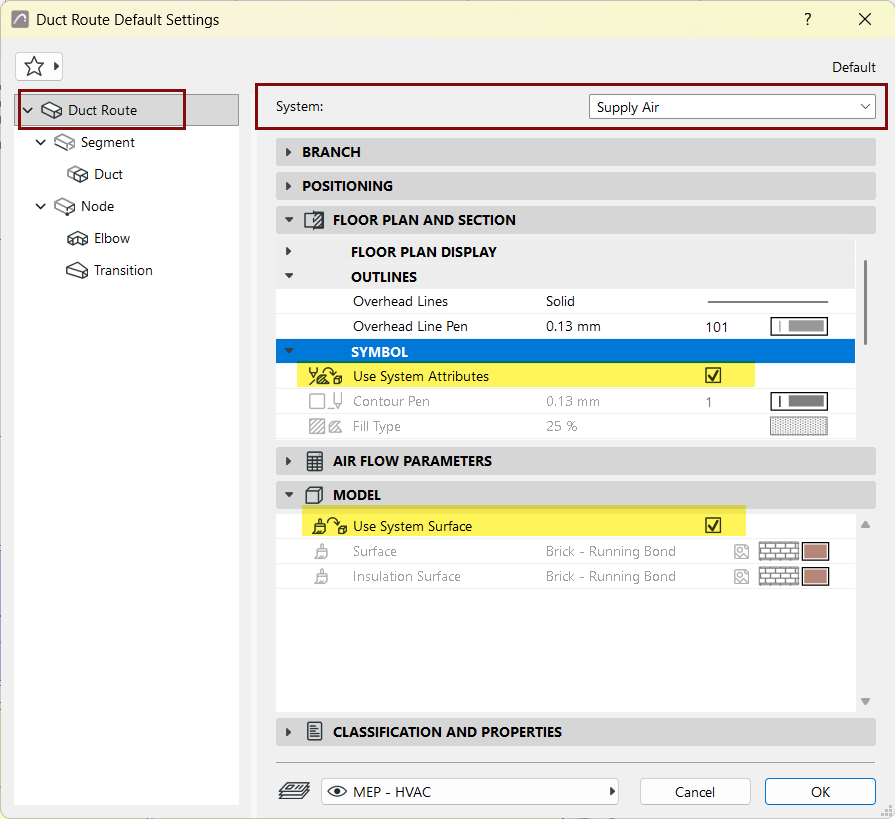Confirm settings with the OK button
Screen dimensions: 895x819
[820, 792]
